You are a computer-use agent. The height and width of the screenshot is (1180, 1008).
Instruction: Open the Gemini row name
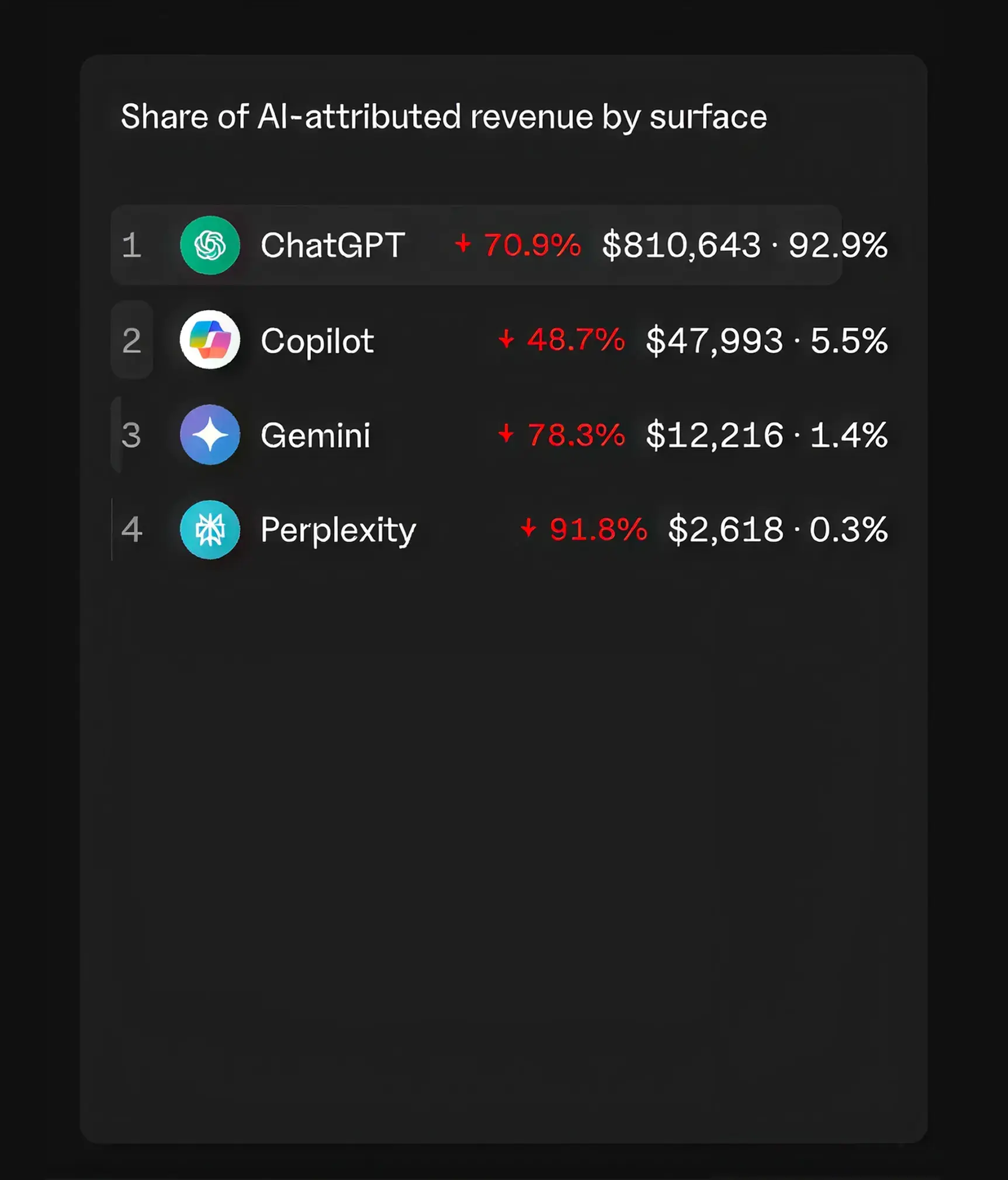pyautogui.click(x=316, y=435)
